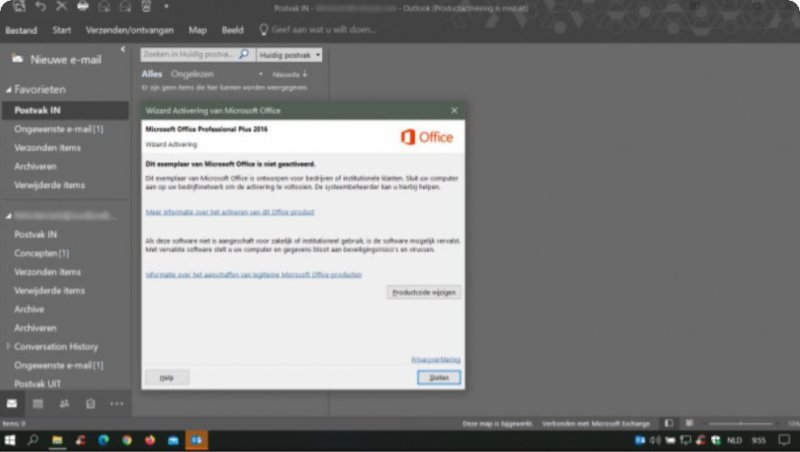Click Verbonden met Microsoft Exchange status text

(596, 423)
